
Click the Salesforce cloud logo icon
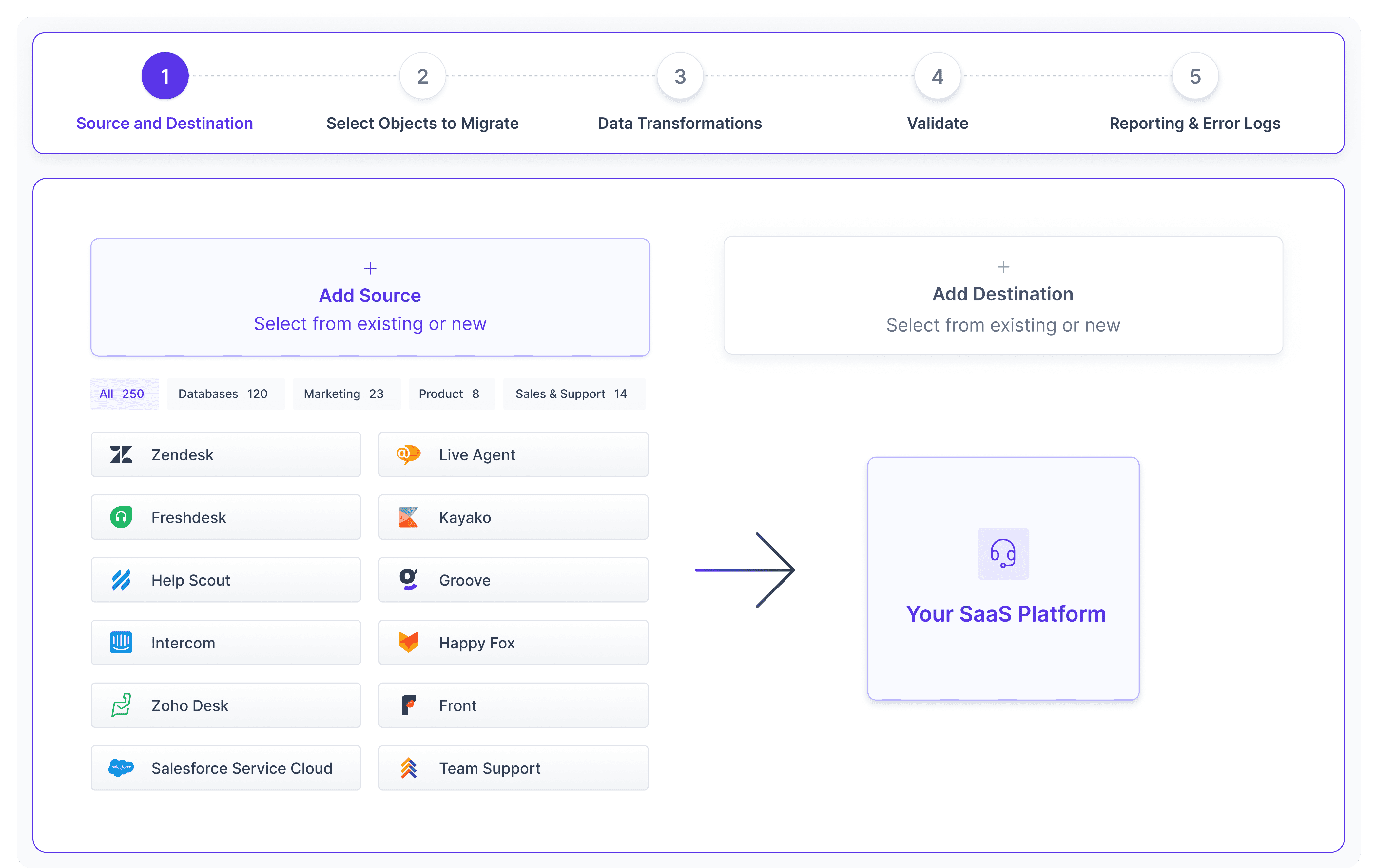click(x=121, y=767)
